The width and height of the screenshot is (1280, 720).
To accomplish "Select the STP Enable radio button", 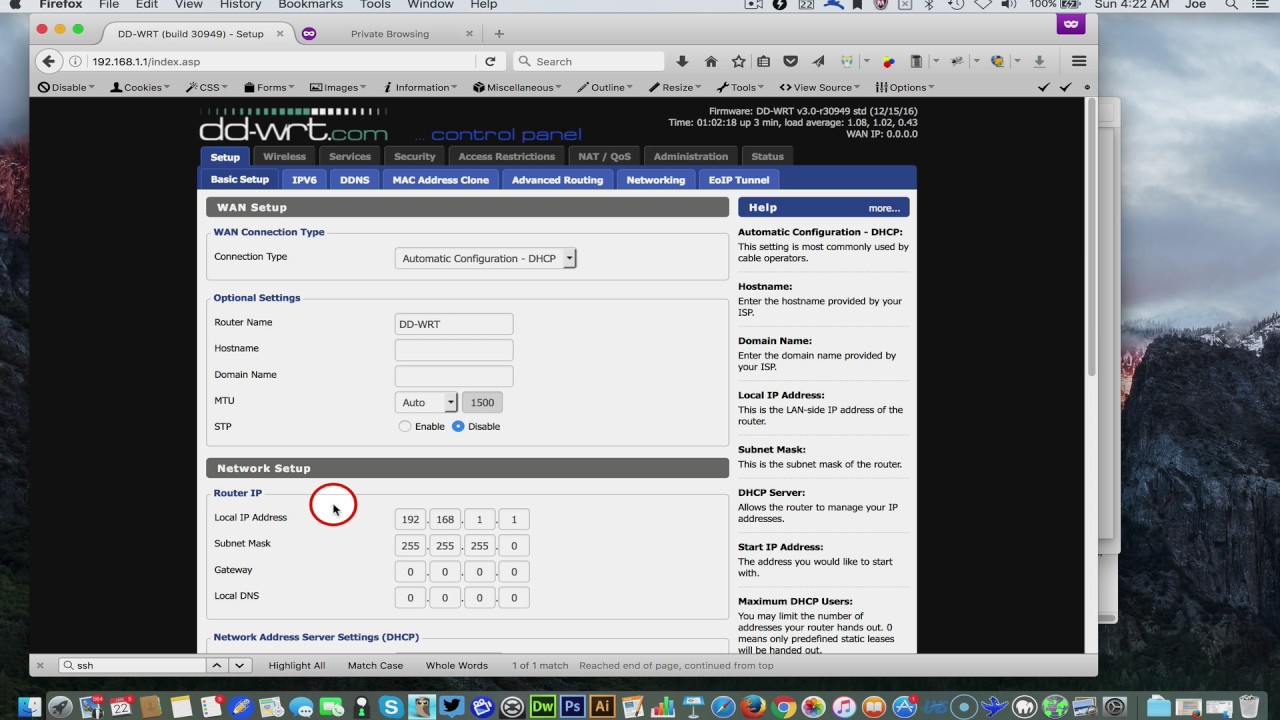I will pos(404,426).
